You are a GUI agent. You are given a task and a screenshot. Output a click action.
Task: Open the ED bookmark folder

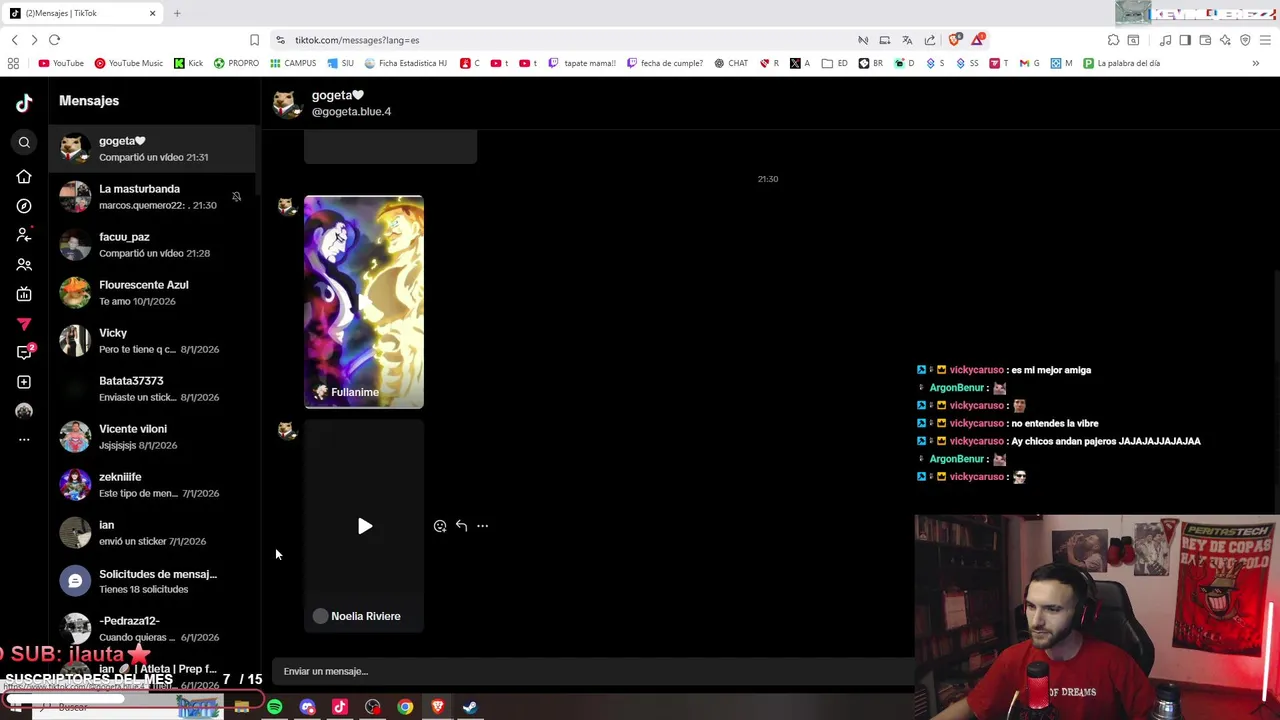835,63
